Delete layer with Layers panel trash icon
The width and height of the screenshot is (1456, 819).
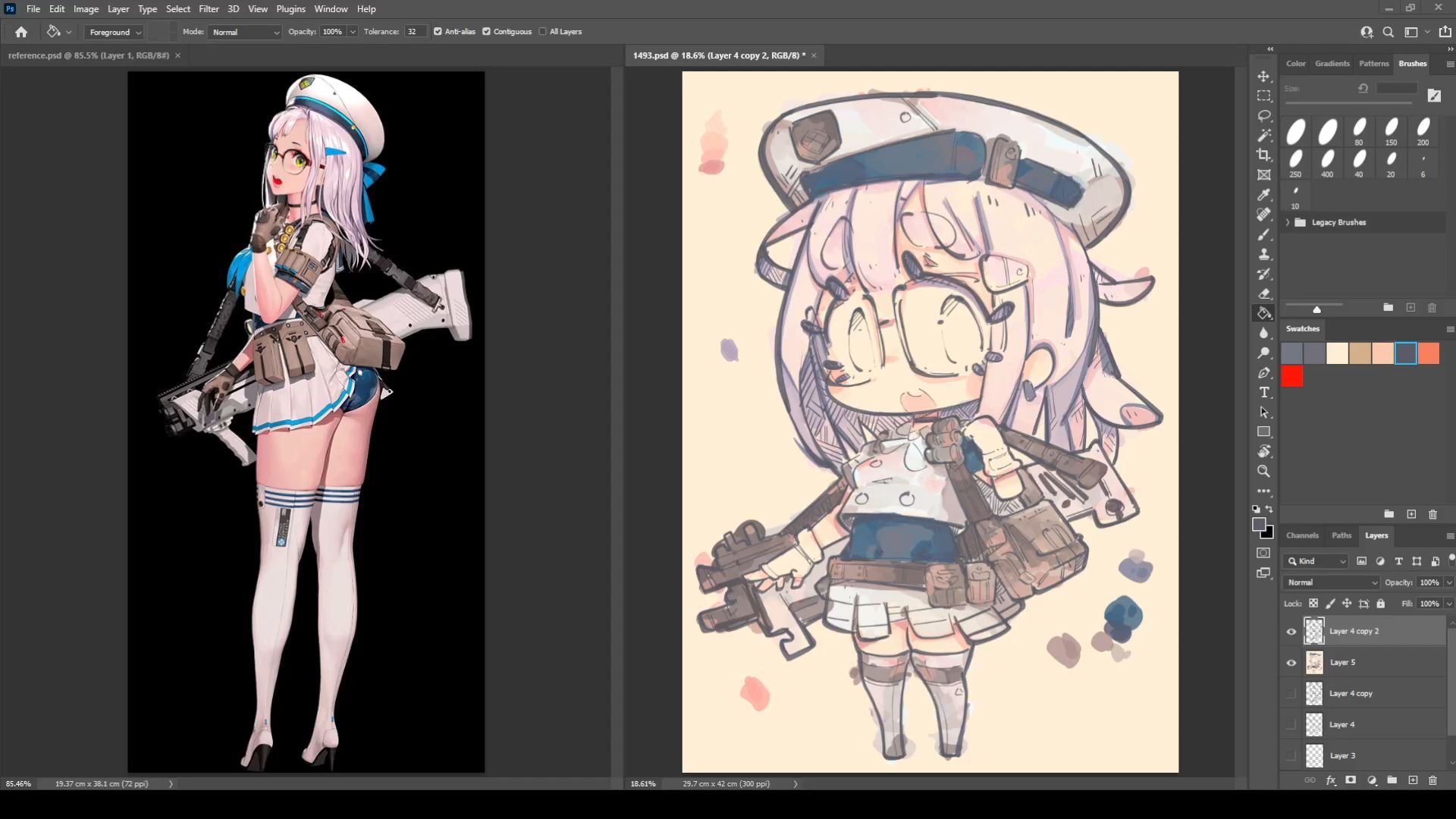[1432, 780]
